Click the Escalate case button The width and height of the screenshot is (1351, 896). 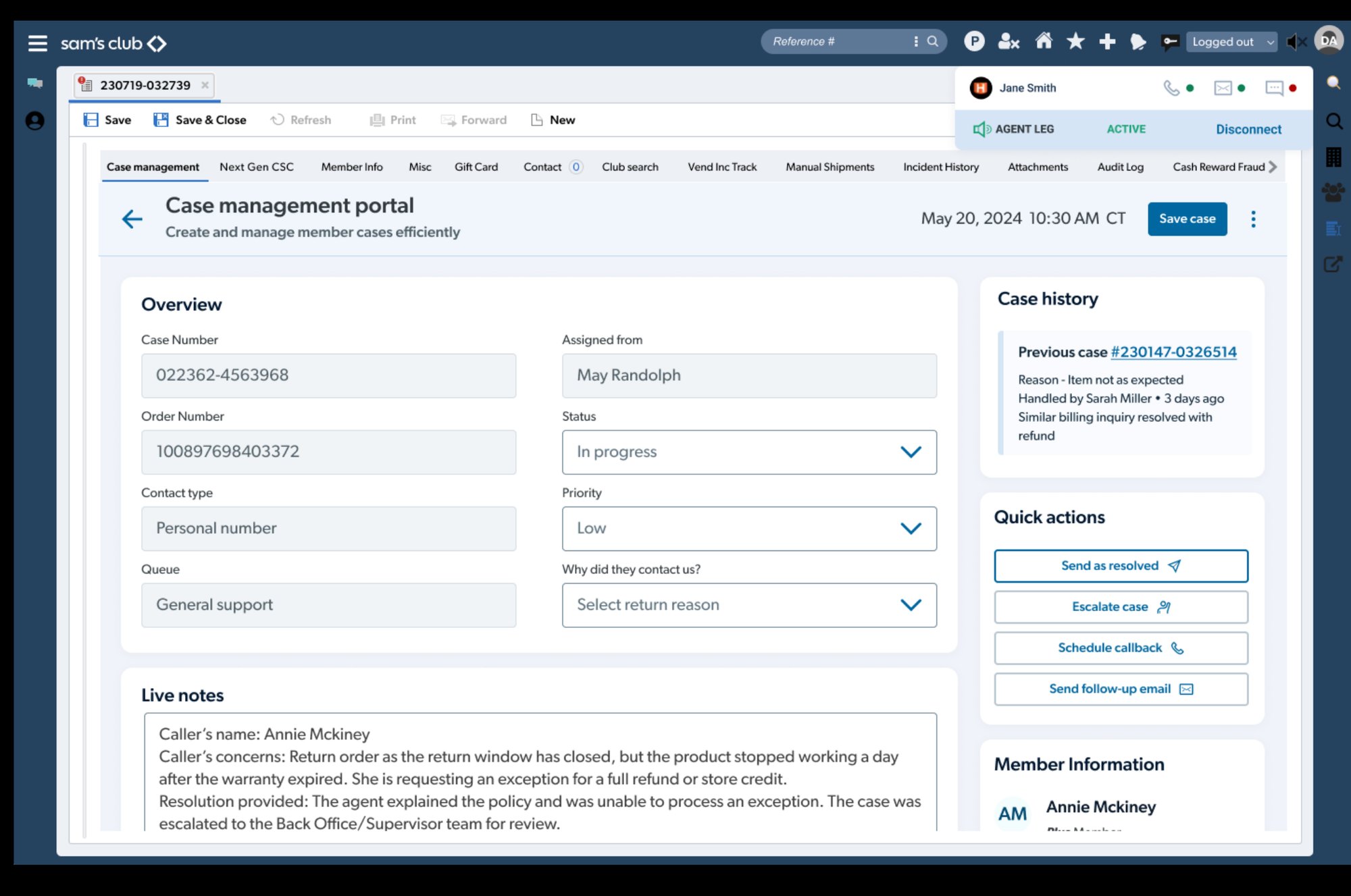tap(1121, 607)
